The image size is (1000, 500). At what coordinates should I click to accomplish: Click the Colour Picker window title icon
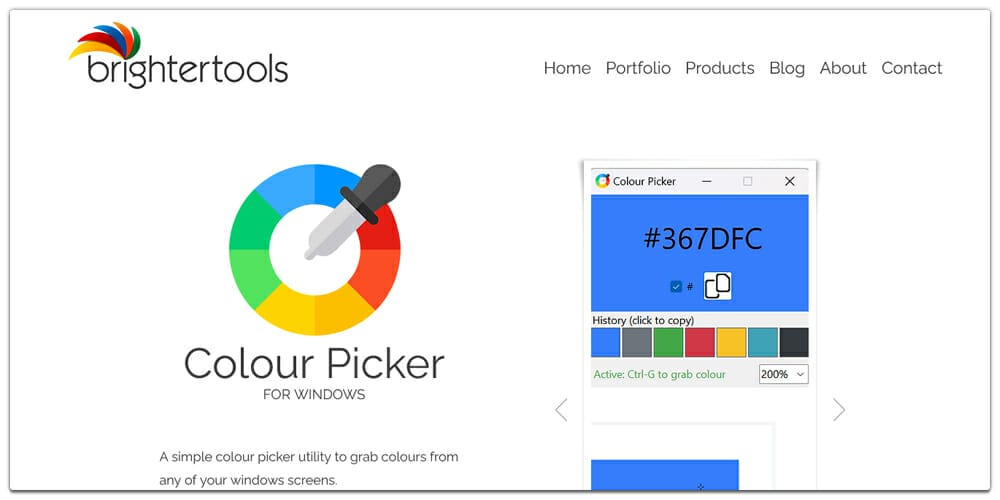pos(602,181)
